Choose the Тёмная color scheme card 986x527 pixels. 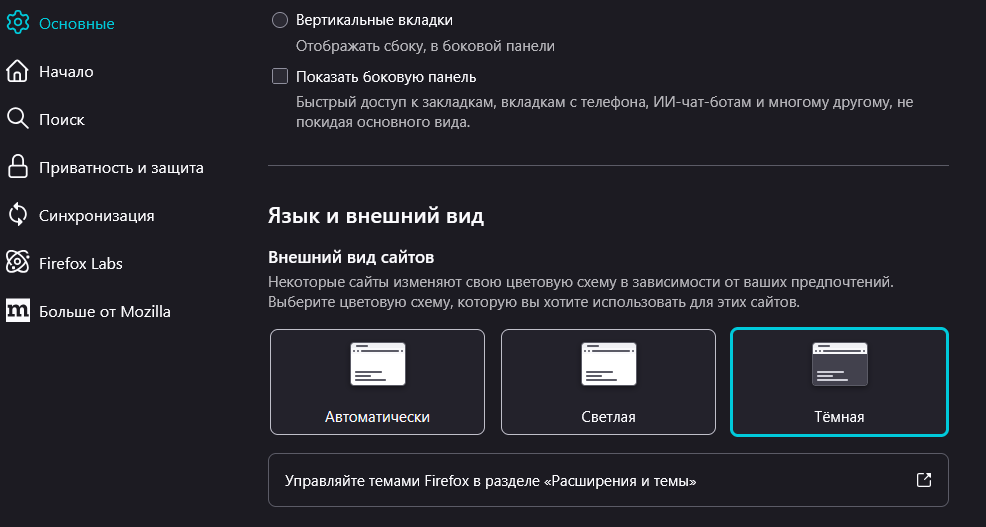click(839, 382)
